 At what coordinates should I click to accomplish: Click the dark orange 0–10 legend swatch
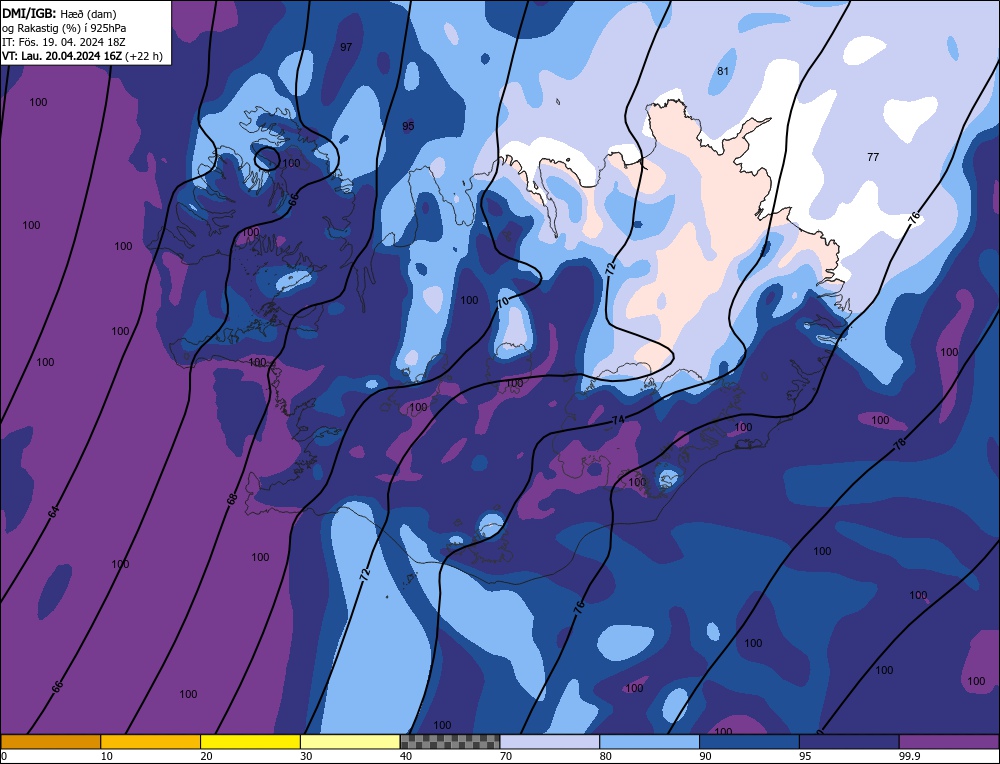click(x=50, y=742)
